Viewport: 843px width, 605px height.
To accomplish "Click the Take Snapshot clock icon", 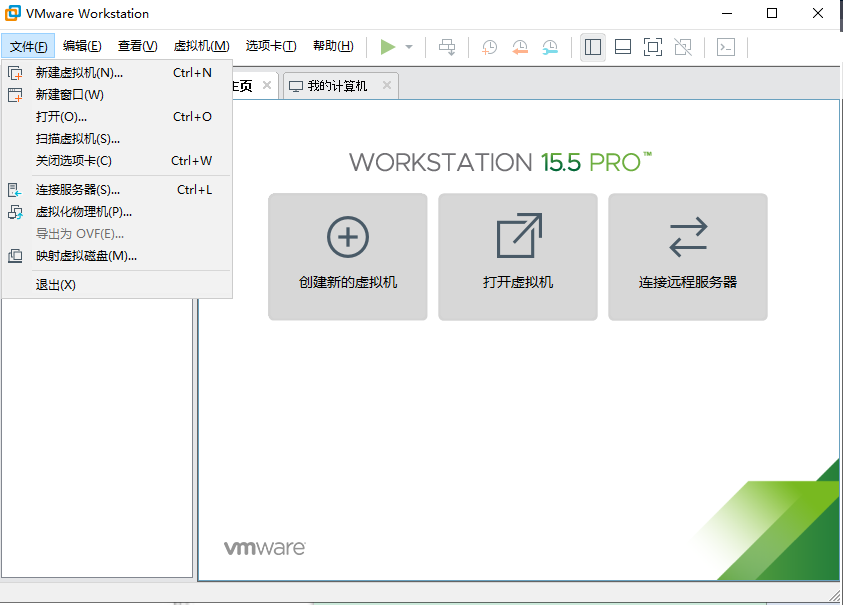I will (x=489, y=47).
